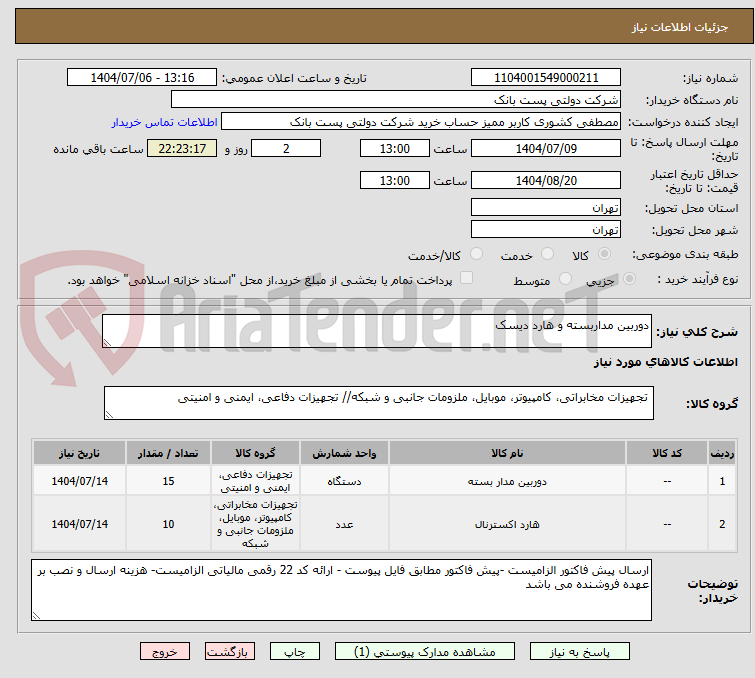This screenshot has width=755, height=678.
Task: Select the خدمت radio button
Action: 547,254
